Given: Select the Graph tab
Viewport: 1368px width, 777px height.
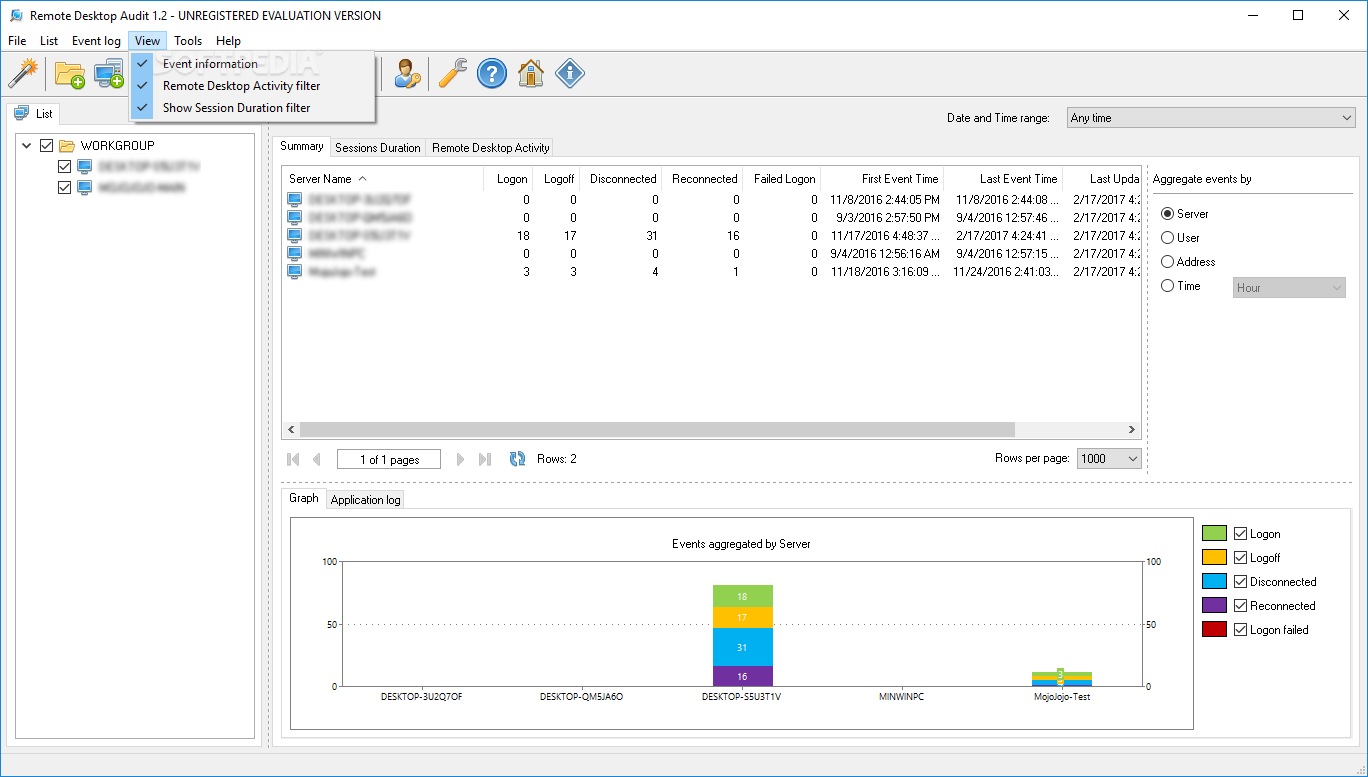Looking at the screenshot, I should coord(304,498).
